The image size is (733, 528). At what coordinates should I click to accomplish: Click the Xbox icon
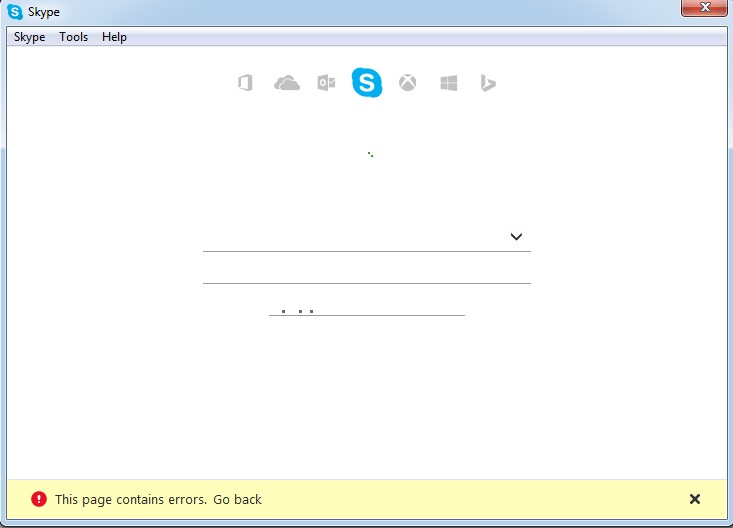pos(407,83)
